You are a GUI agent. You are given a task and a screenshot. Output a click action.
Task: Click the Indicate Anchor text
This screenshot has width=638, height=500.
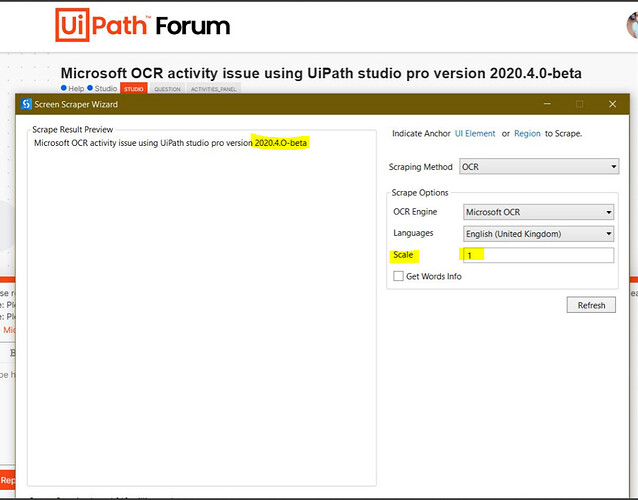point(421,133)
